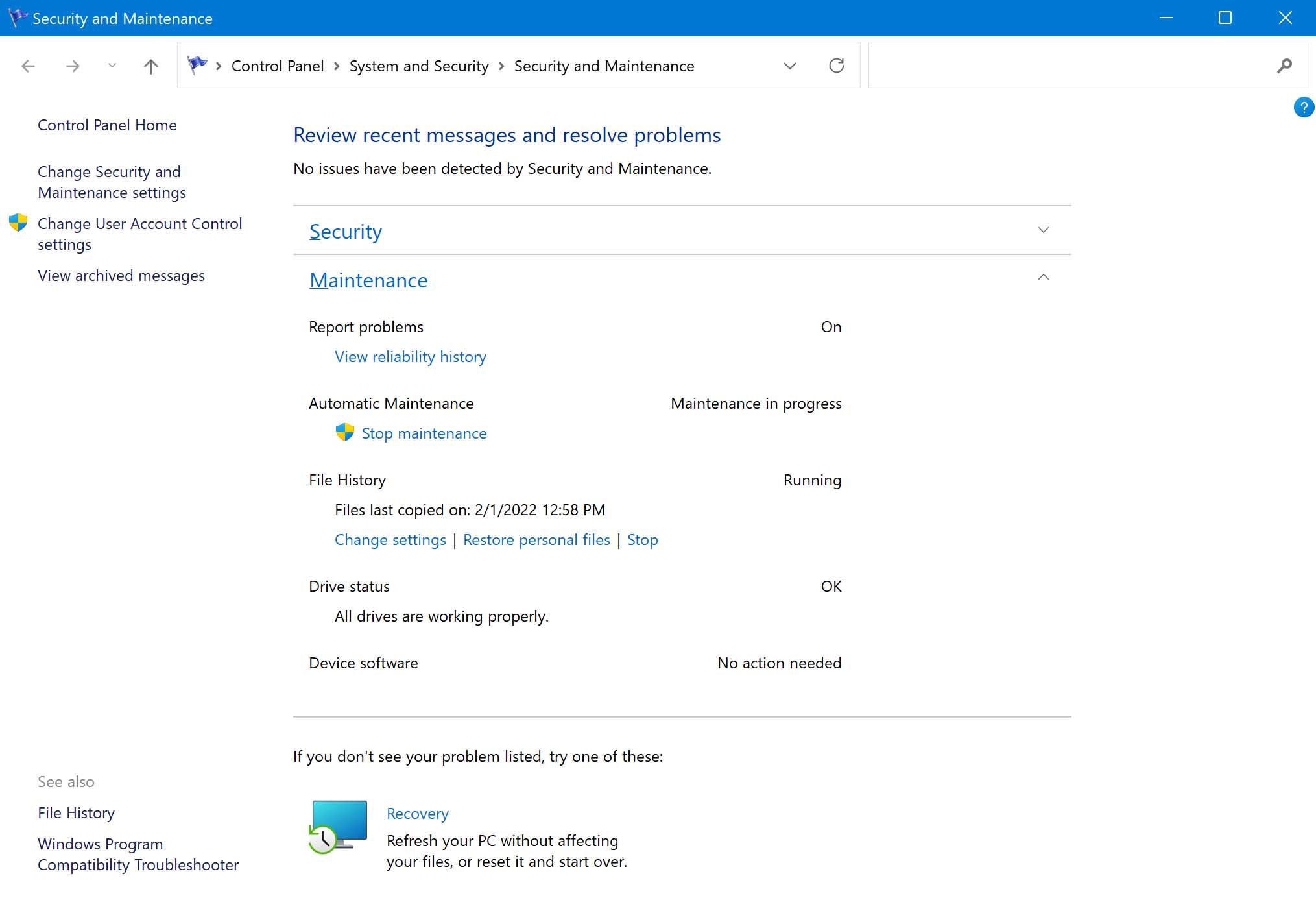The width and height of the screenshot is (1316, 900).
Task: Expand the chevron after the flag icon
Action: coord(219,66)
